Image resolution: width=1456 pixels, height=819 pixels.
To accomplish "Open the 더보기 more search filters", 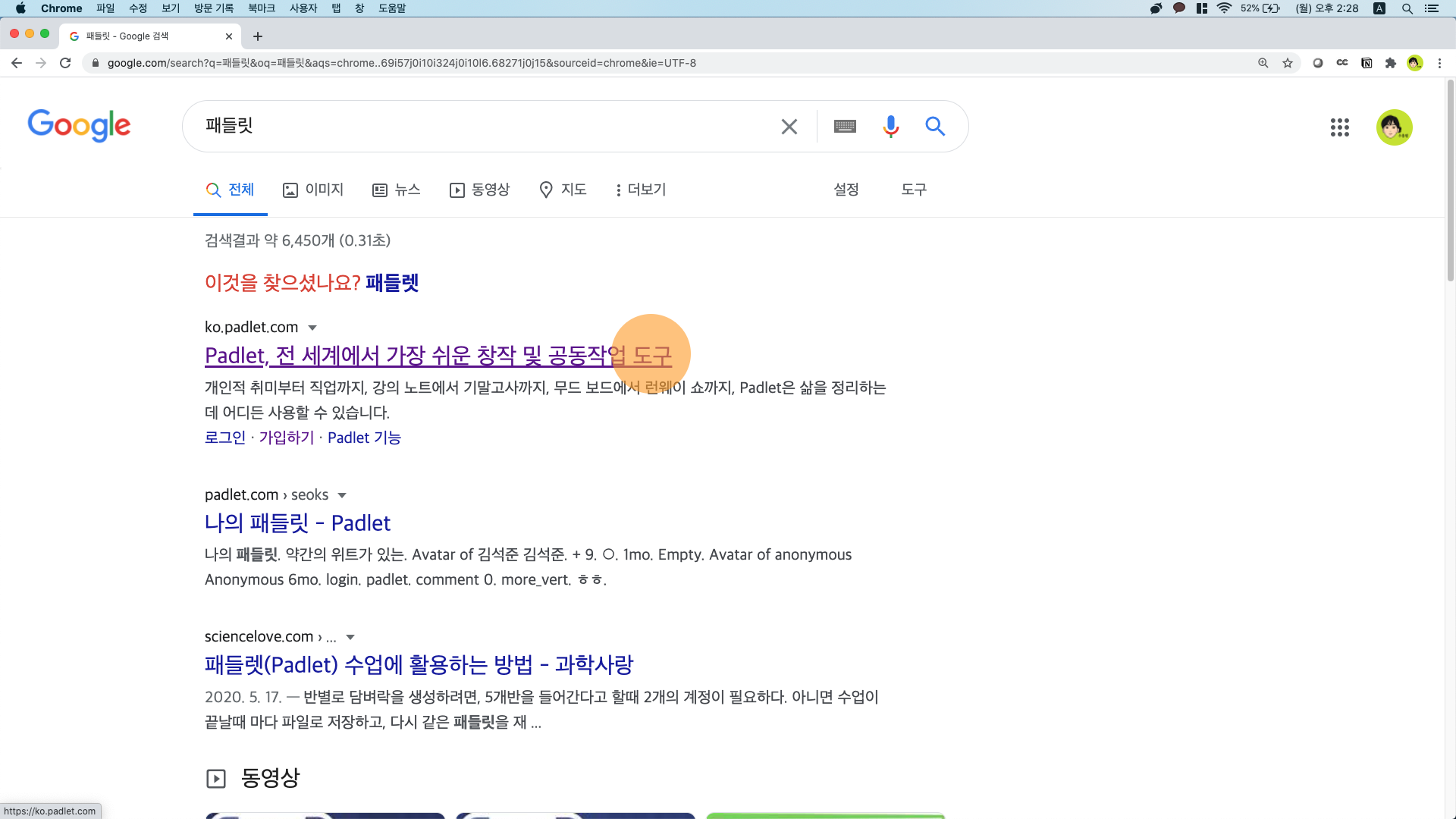I will pyautogui.click(x=641, y=190).
